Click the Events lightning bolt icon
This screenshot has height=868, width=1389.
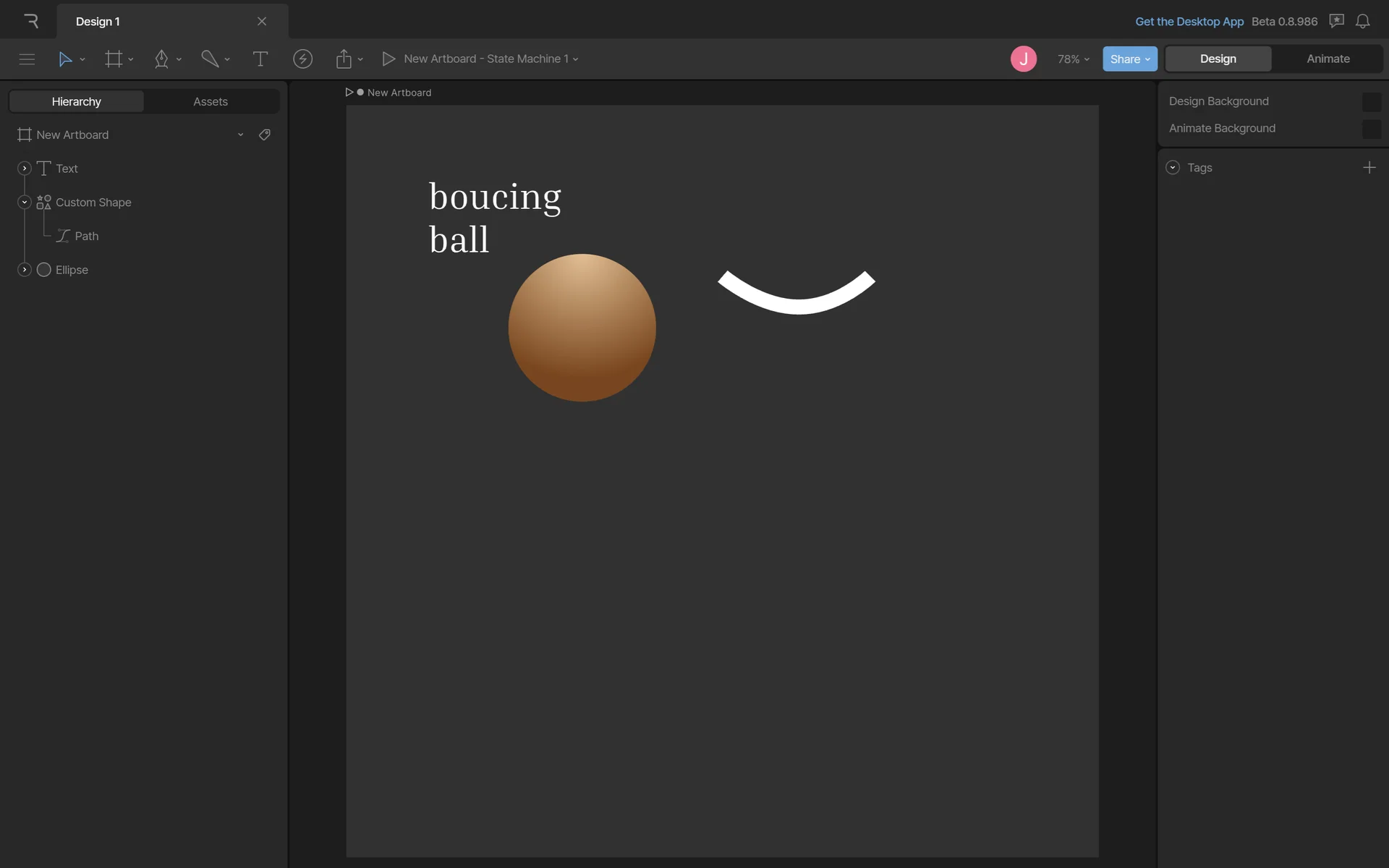(x=302, y=59)
